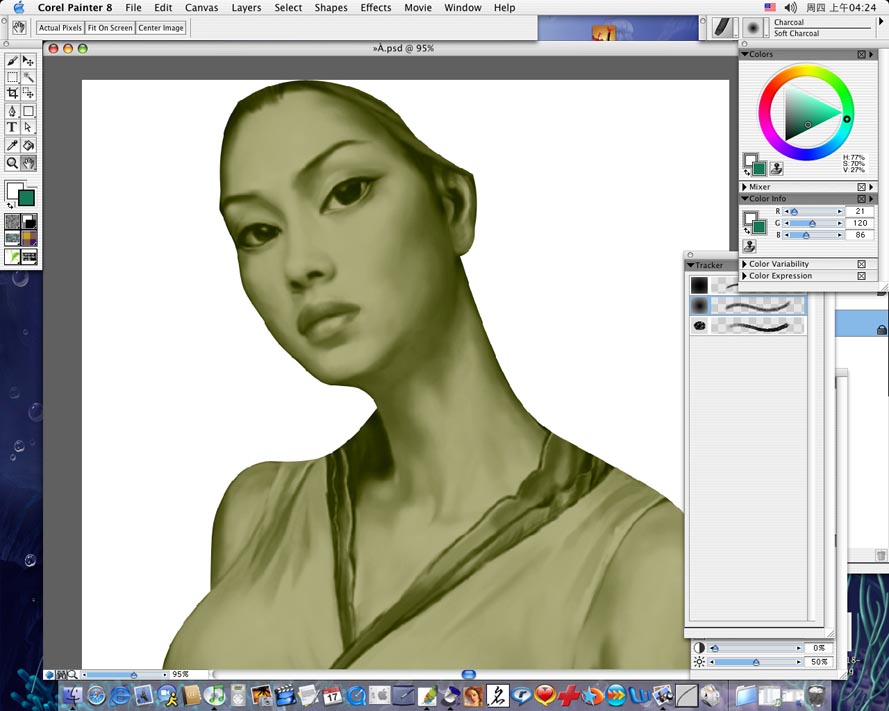Image resolution: width=889 pixels, height=711 pixels.
Task: Close the Color Expression panel X box
Action: pos(861,276)
